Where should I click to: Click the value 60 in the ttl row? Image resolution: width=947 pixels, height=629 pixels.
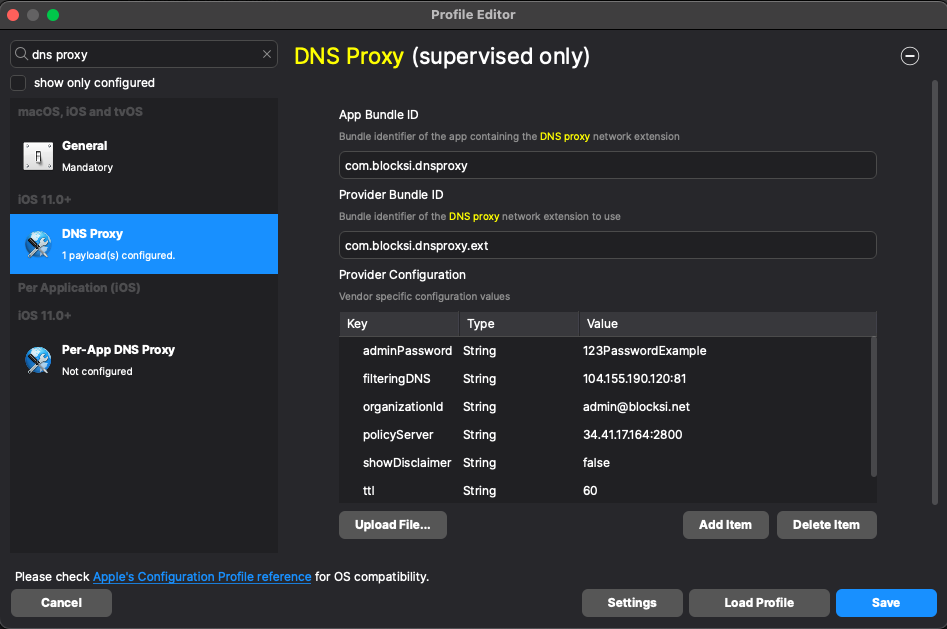590,491
